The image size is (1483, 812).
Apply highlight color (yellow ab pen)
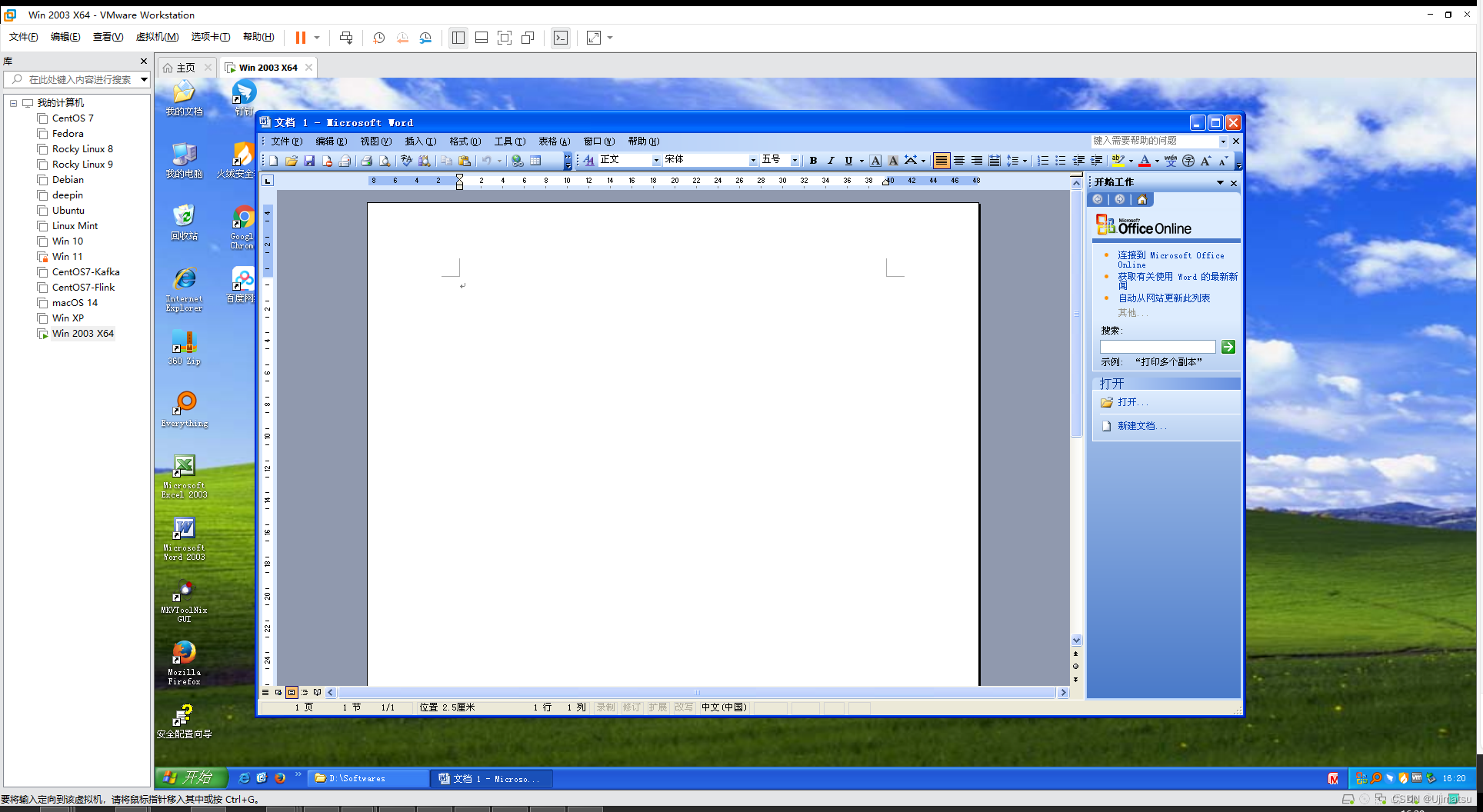[x=1118, y=161]
